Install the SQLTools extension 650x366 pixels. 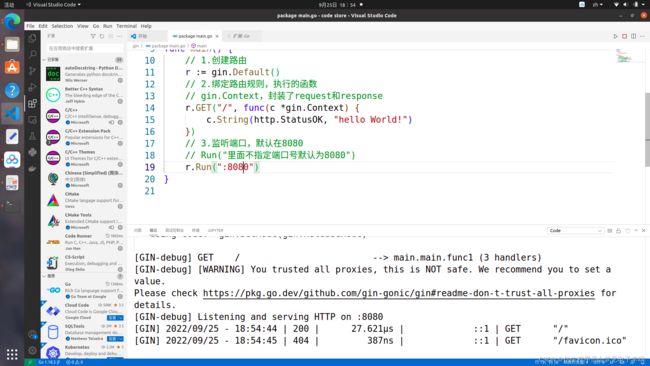(112, 339)
